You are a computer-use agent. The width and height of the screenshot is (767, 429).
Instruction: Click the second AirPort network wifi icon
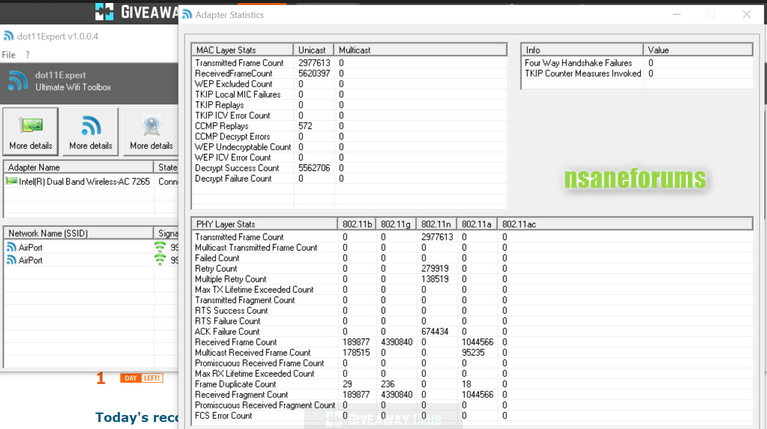(11, 260)
